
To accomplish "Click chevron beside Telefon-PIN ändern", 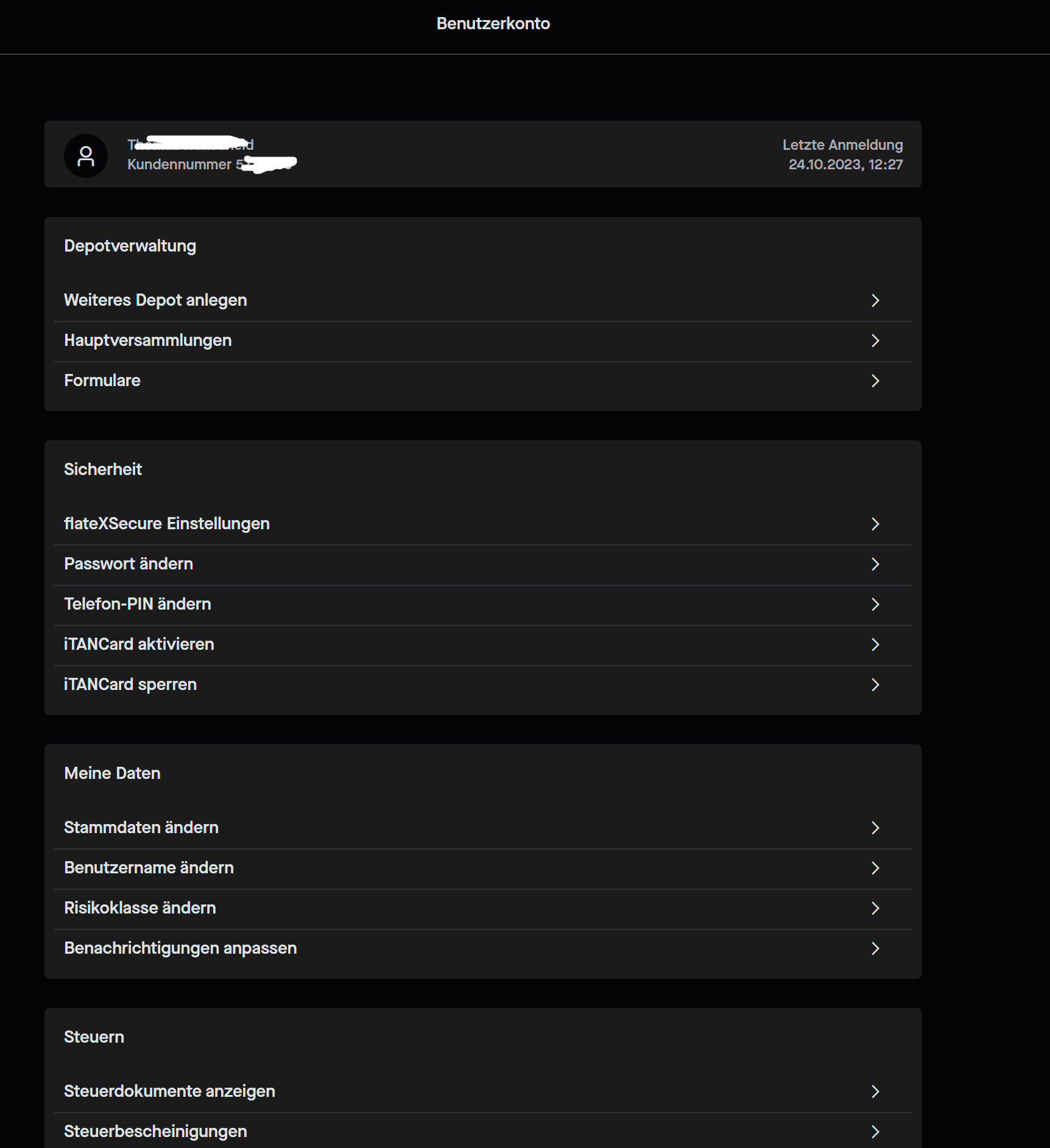I will pyautogui.click(x=875, y=604).
